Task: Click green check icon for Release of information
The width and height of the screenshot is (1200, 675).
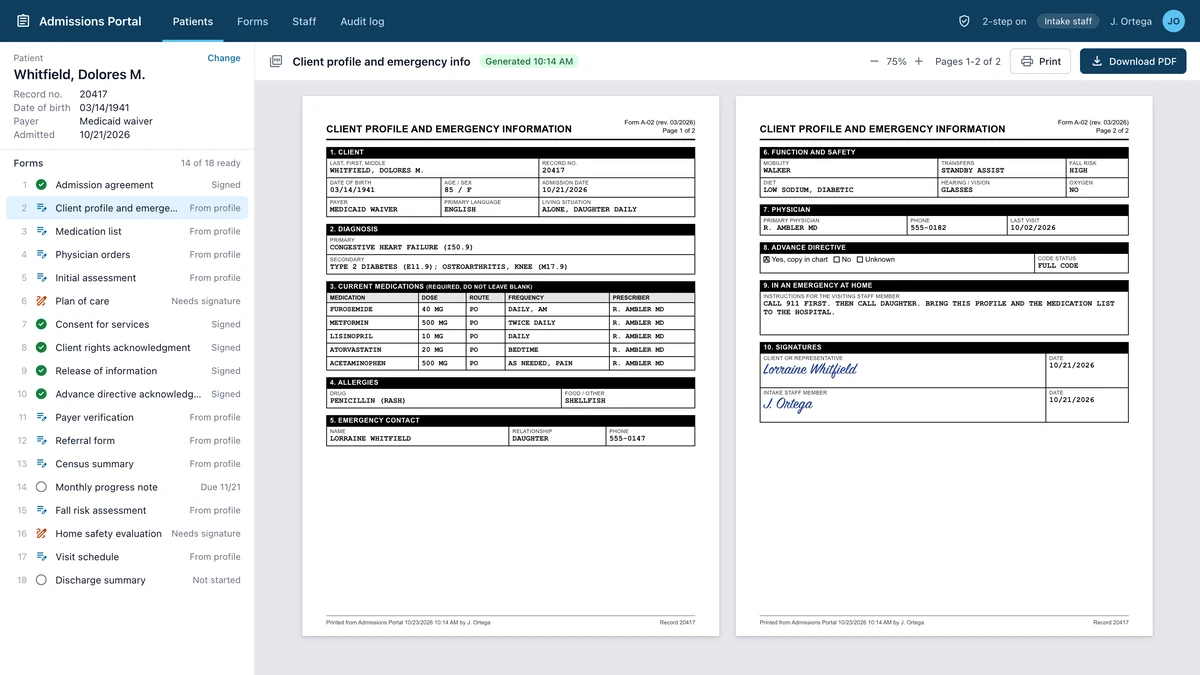Action: click(x=41, y=371)
